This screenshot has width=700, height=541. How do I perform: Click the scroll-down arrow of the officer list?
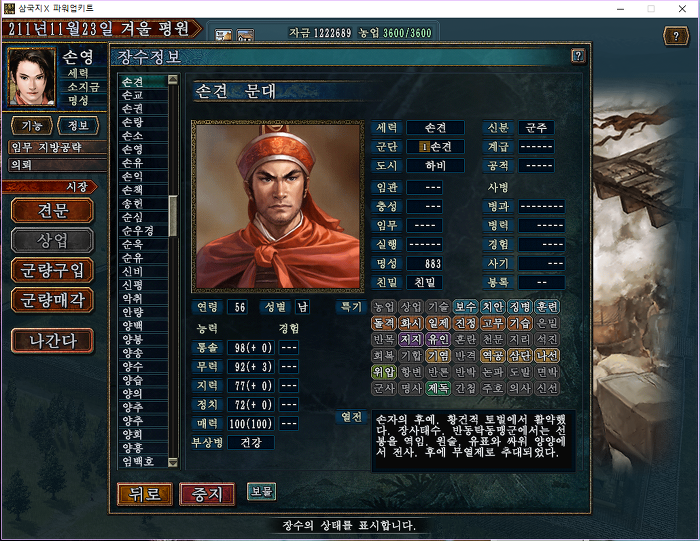click(173, 462)
